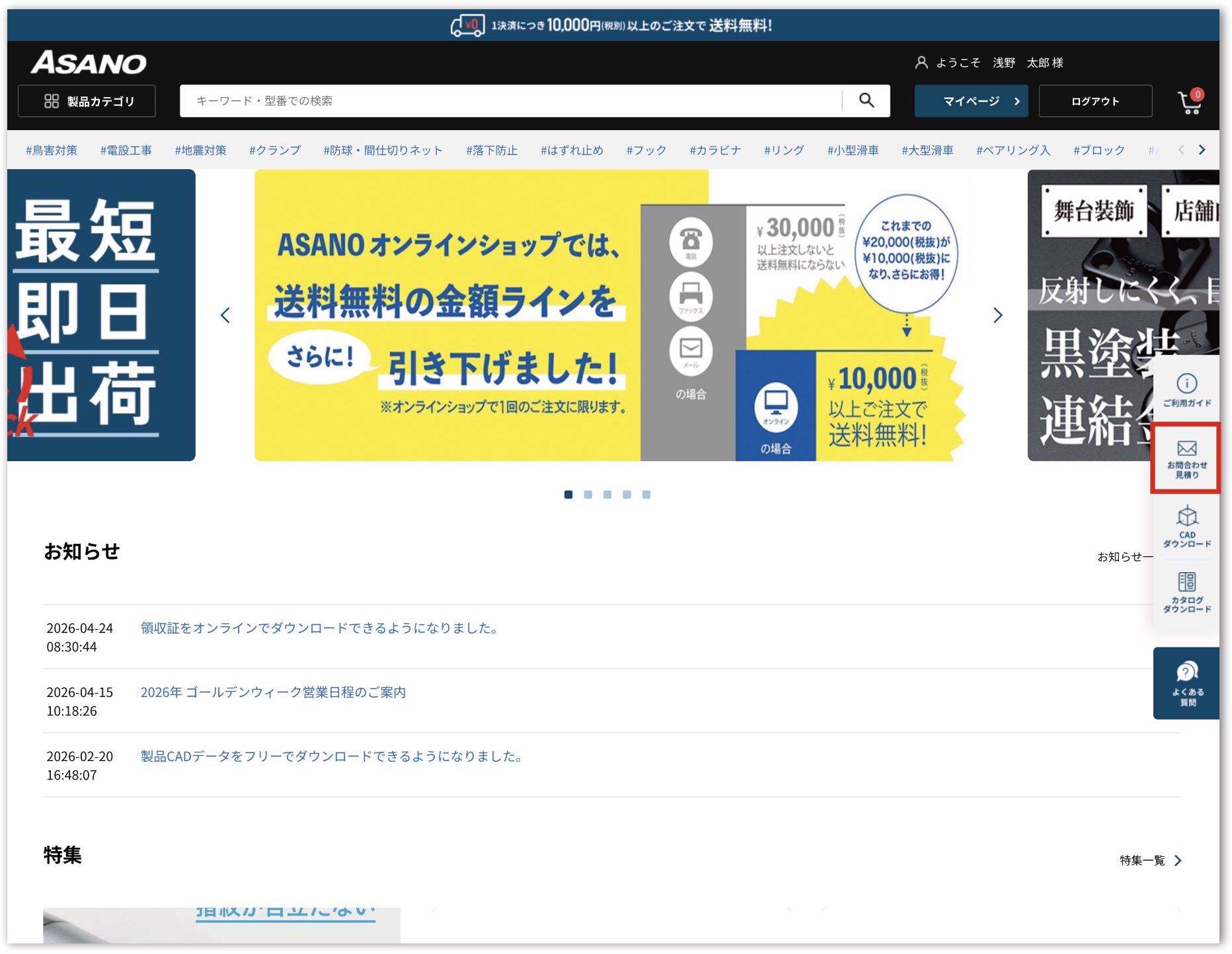Open #ブロック tag
Screen dimensions: 1232x954
[x=1099, y=150]
